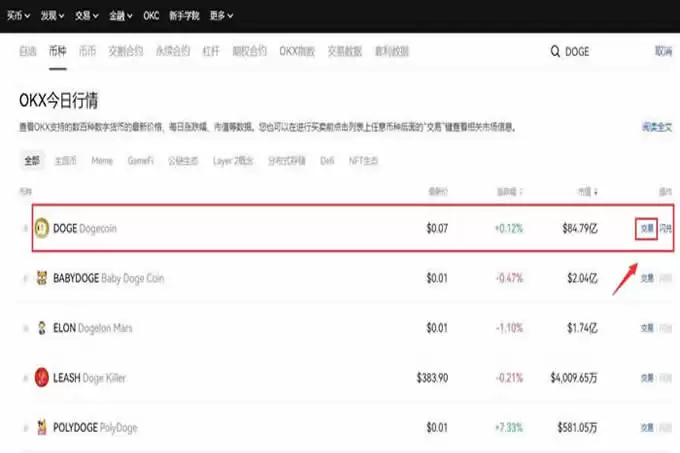This screenshot has width=680, height=453.
Task: Select the Meme category filter
Action: pos(102,160)
